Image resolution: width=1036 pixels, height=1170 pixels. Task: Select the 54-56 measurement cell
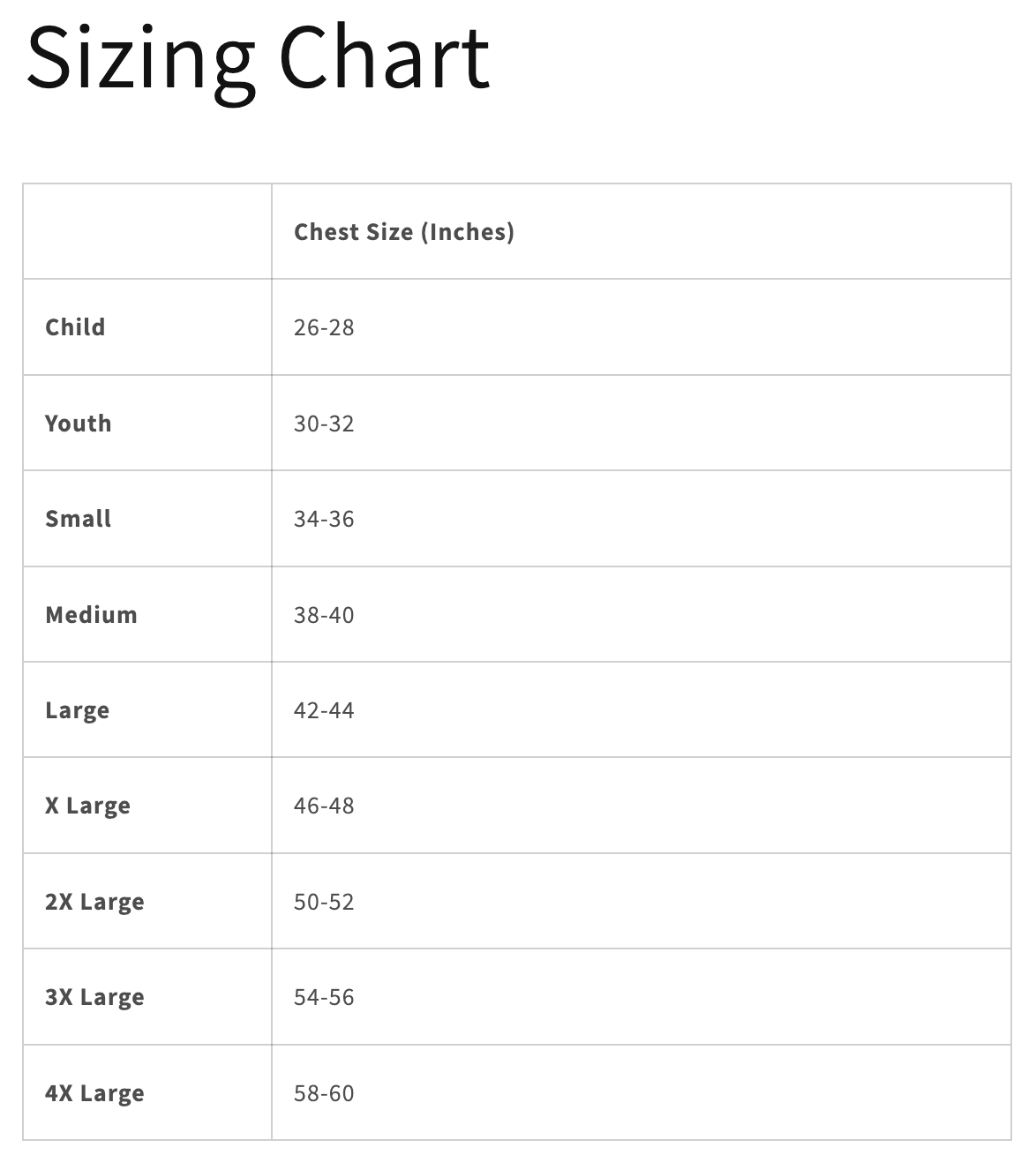(x=324, y=997)
